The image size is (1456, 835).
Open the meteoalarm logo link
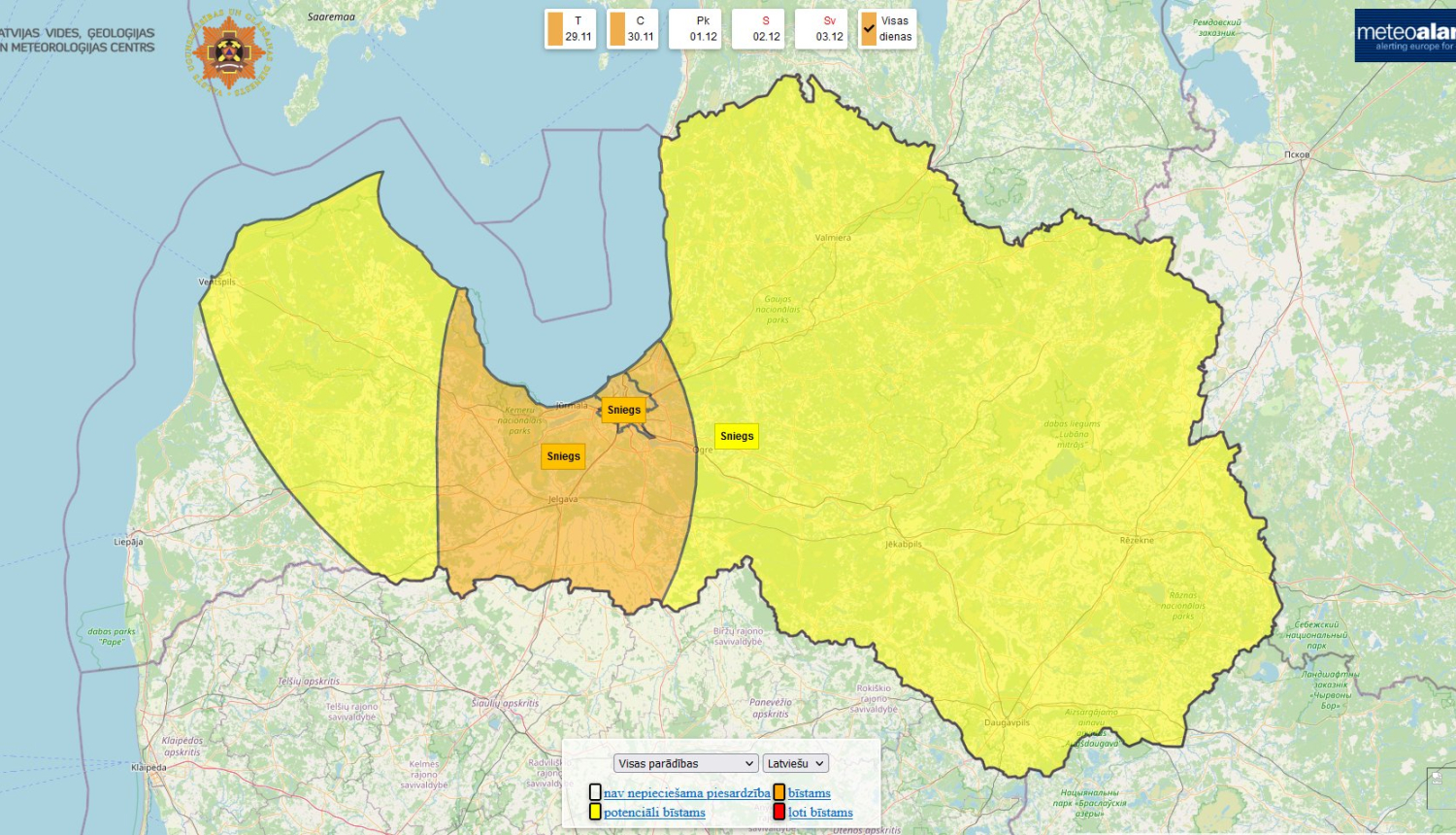(x=1403, y=29)
